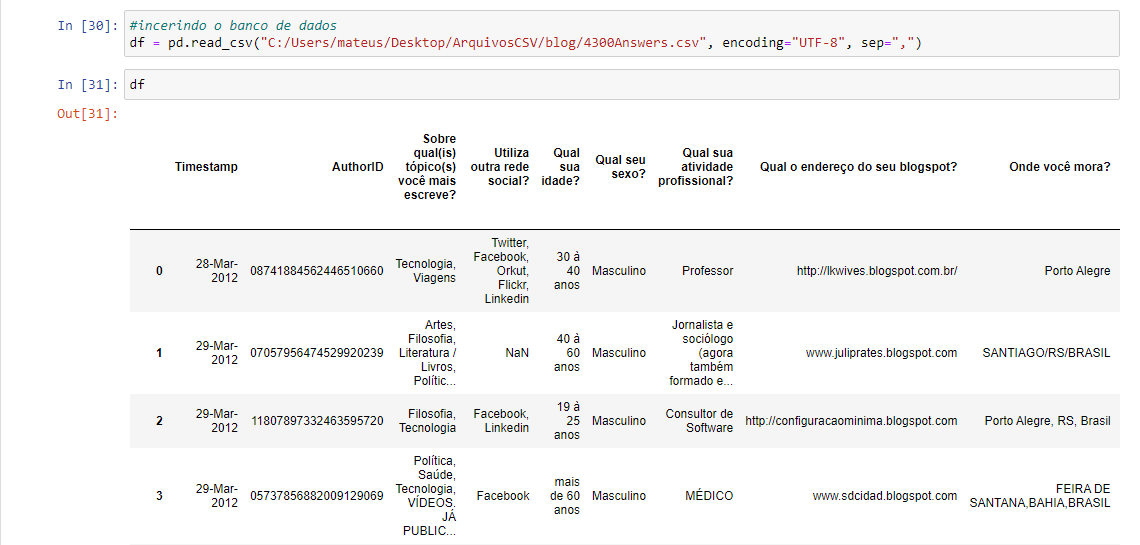Click the In [31] prompt label

point(87,85)
